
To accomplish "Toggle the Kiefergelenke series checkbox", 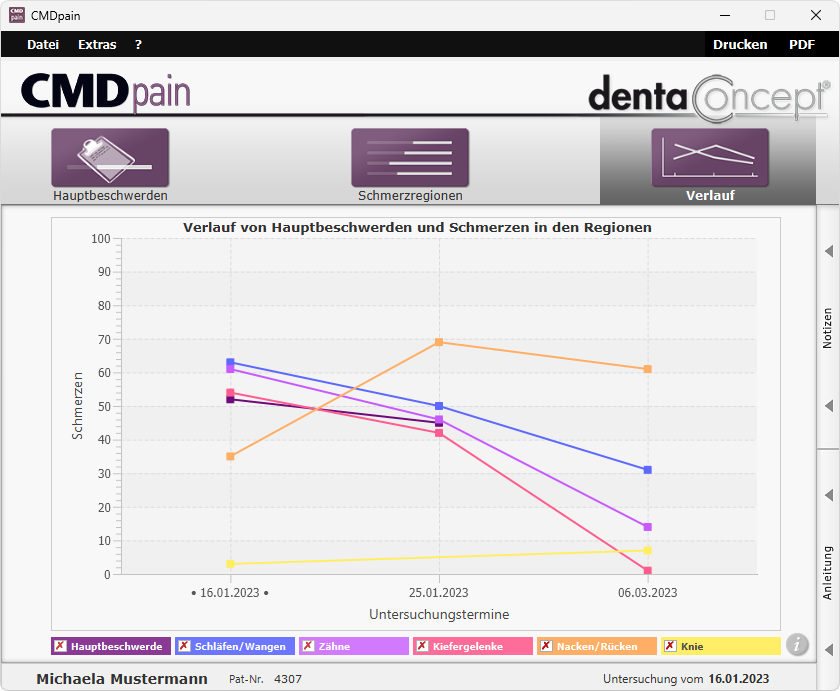I will point(422,646).
